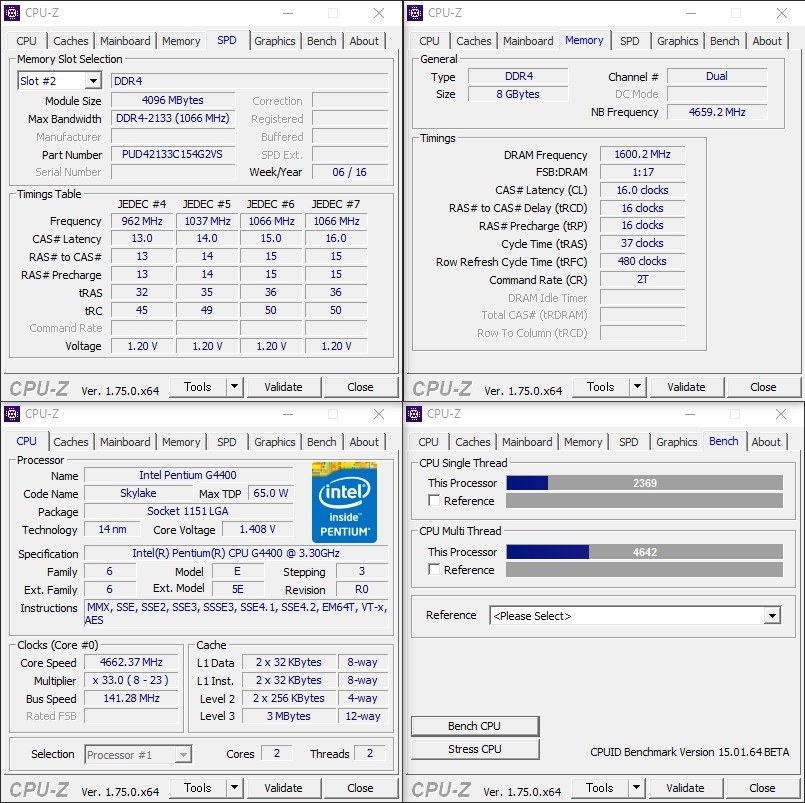The width and height of the screenshot is (805, 803).
Task: Click the DRAM Frequency value 1600.2 MHz
Action: (x=642, y=154)
